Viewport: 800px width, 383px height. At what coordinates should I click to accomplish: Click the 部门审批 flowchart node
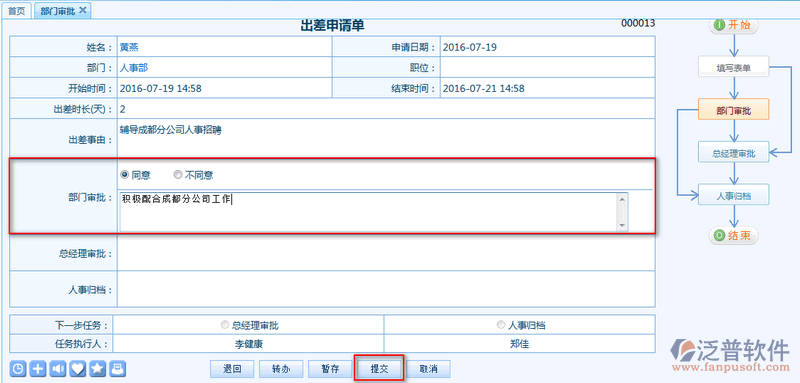tap(734, 110)
